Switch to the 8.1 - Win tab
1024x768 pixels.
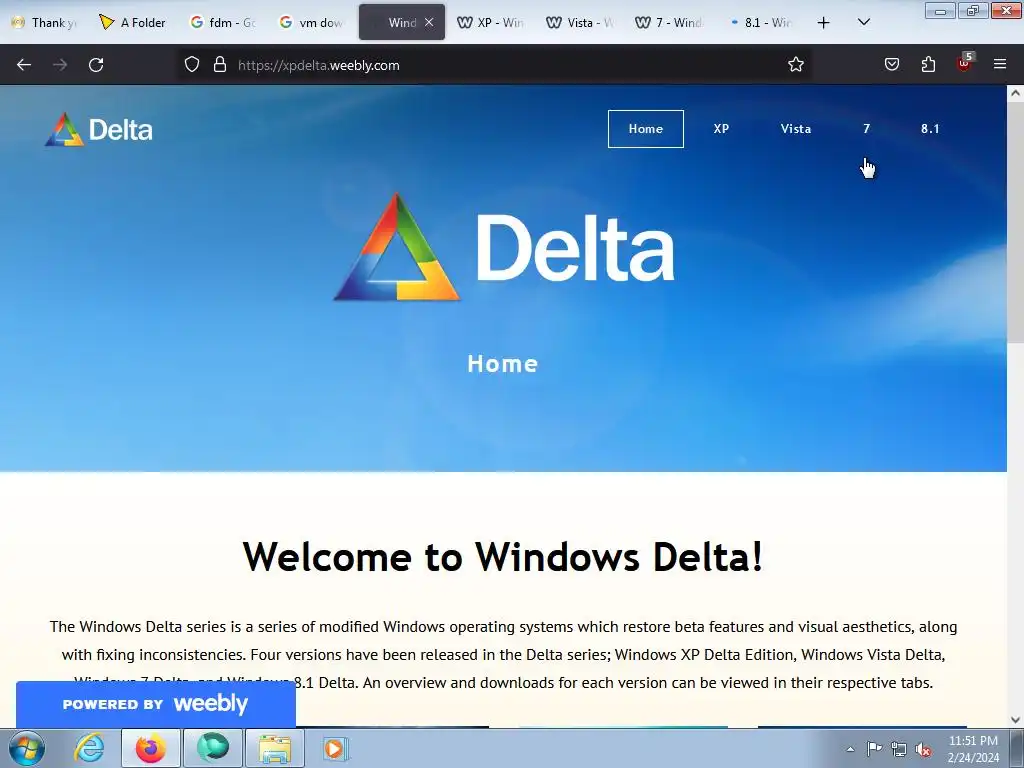pyautogui.click(x=759, y=23)
